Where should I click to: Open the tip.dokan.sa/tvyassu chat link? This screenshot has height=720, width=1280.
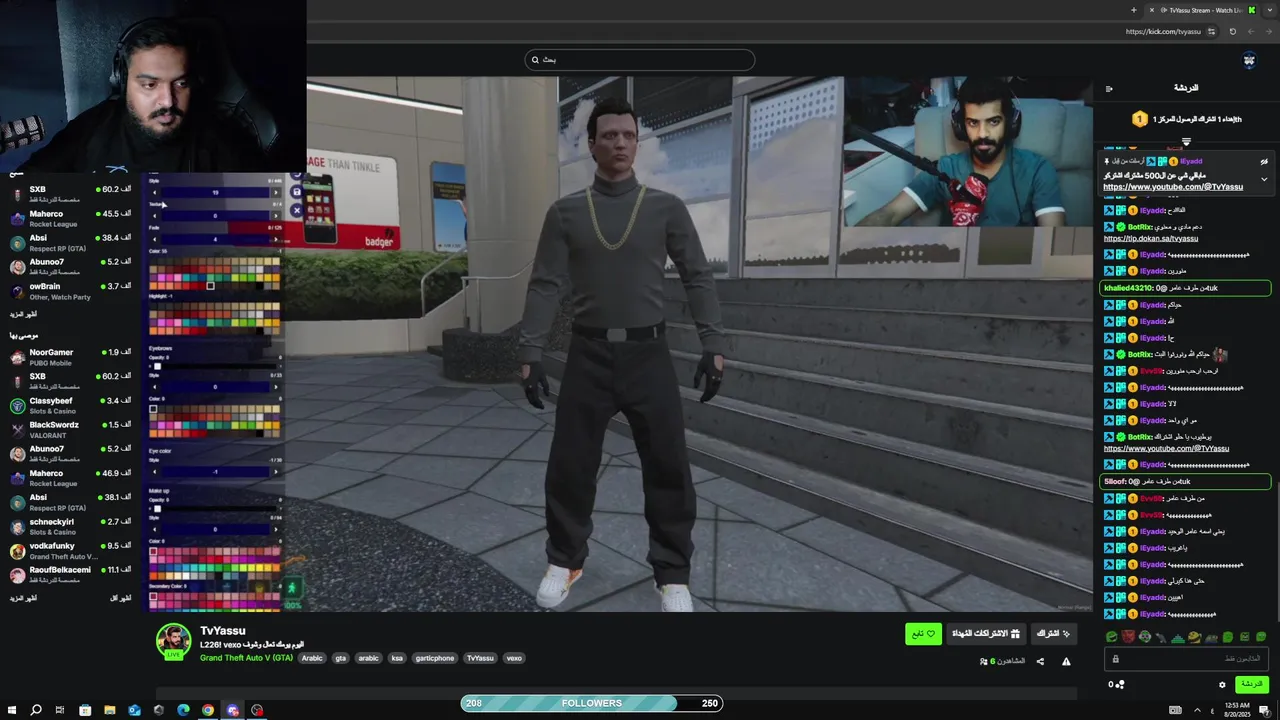1151,239
